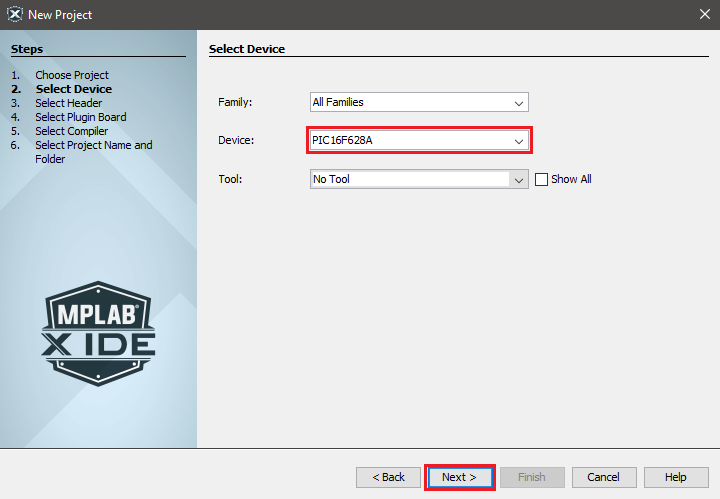
Task: Cancel the New Project wizard
Action: tap(604, 477)
